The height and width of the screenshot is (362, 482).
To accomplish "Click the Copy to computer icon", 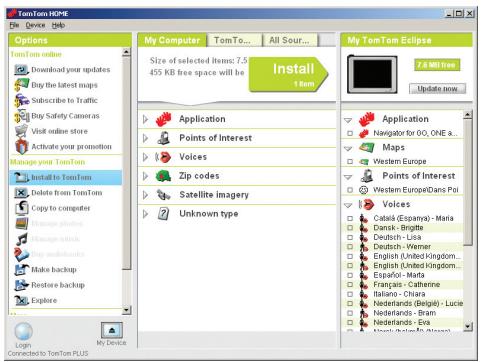I will tap(22, 208).
